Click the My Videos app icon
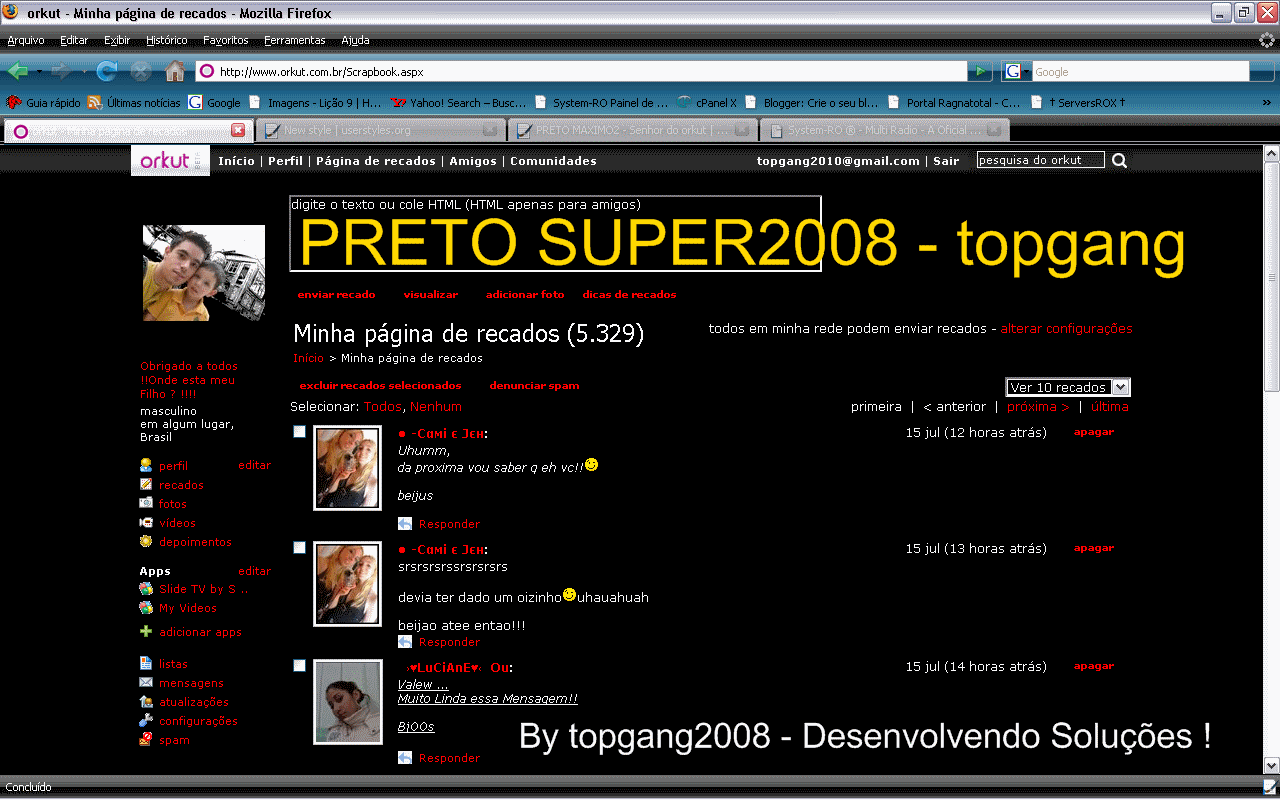 point(146,608)
